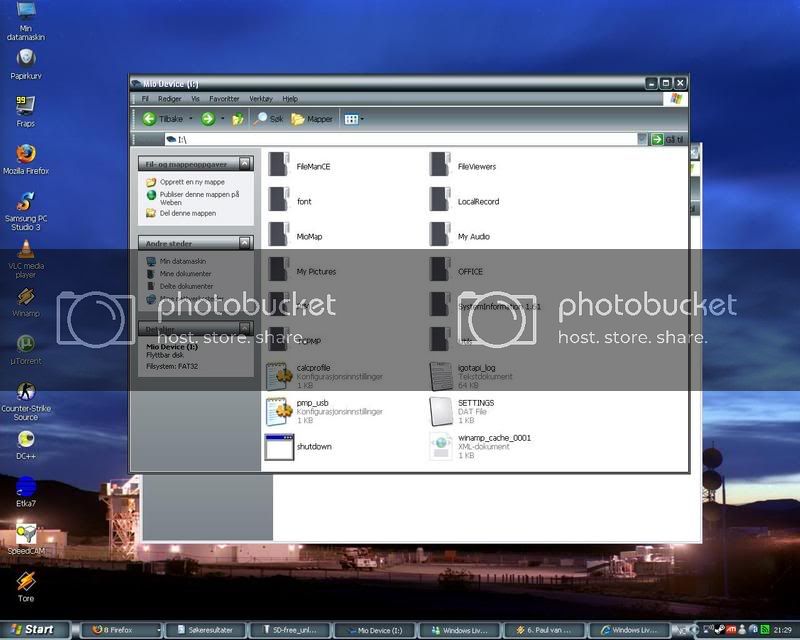This screenshot has width=800, height=640.
Task: Open the Tilbake history dropdown arrow
Action: 191,118
